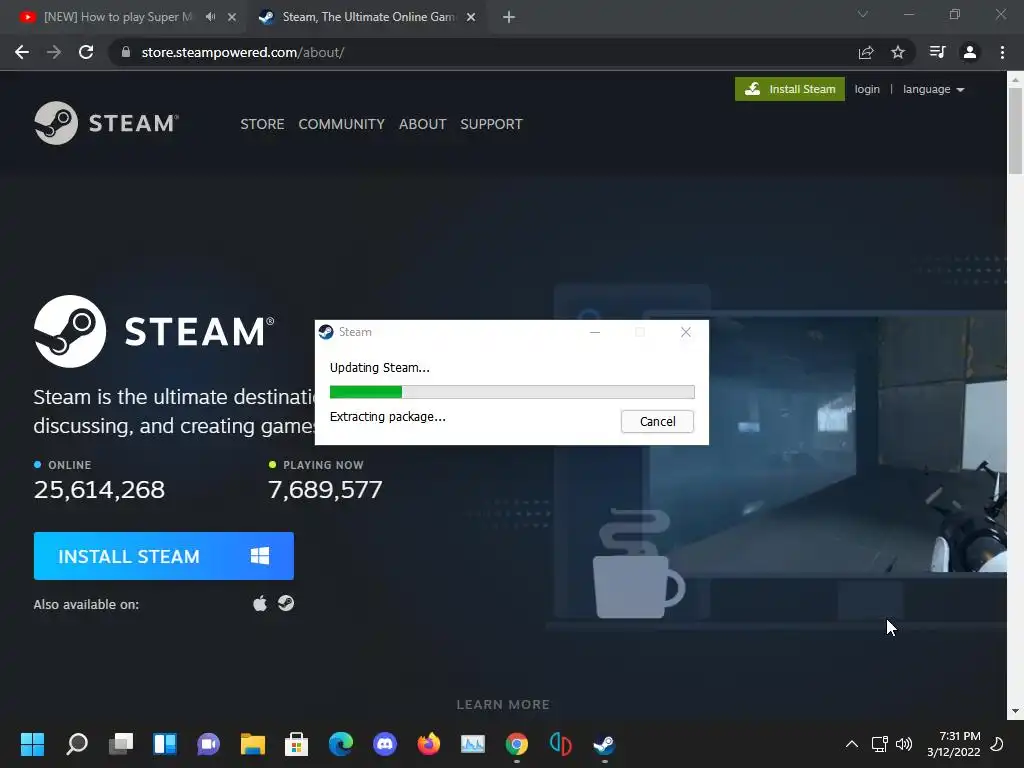Click the LEARN MORE link
Image resolution: width=1024 pixels, height=768 pixels.
coord(503,705)
